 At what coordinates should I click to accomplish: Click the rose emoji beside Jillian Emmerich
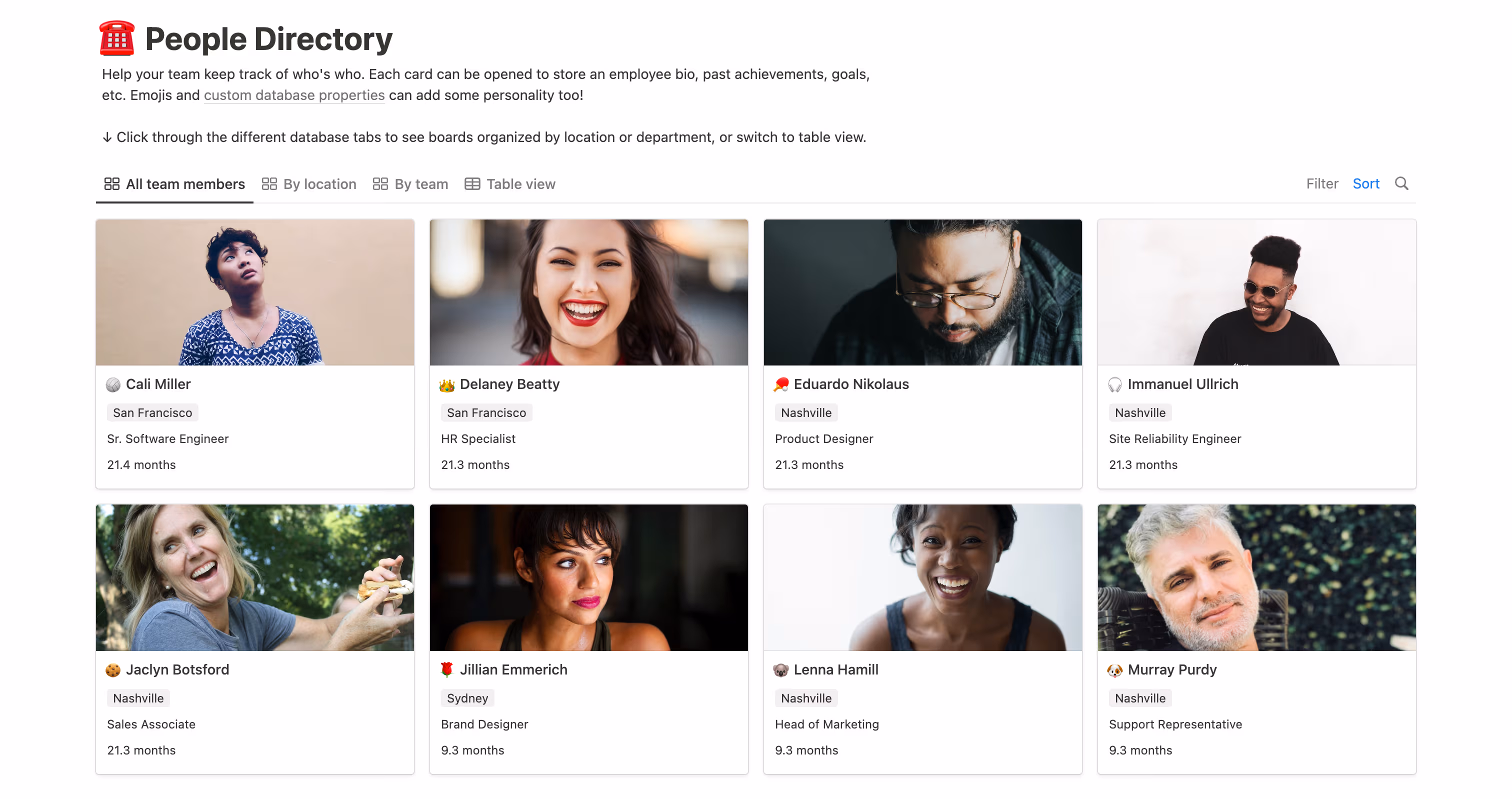[x=446, y=669]
